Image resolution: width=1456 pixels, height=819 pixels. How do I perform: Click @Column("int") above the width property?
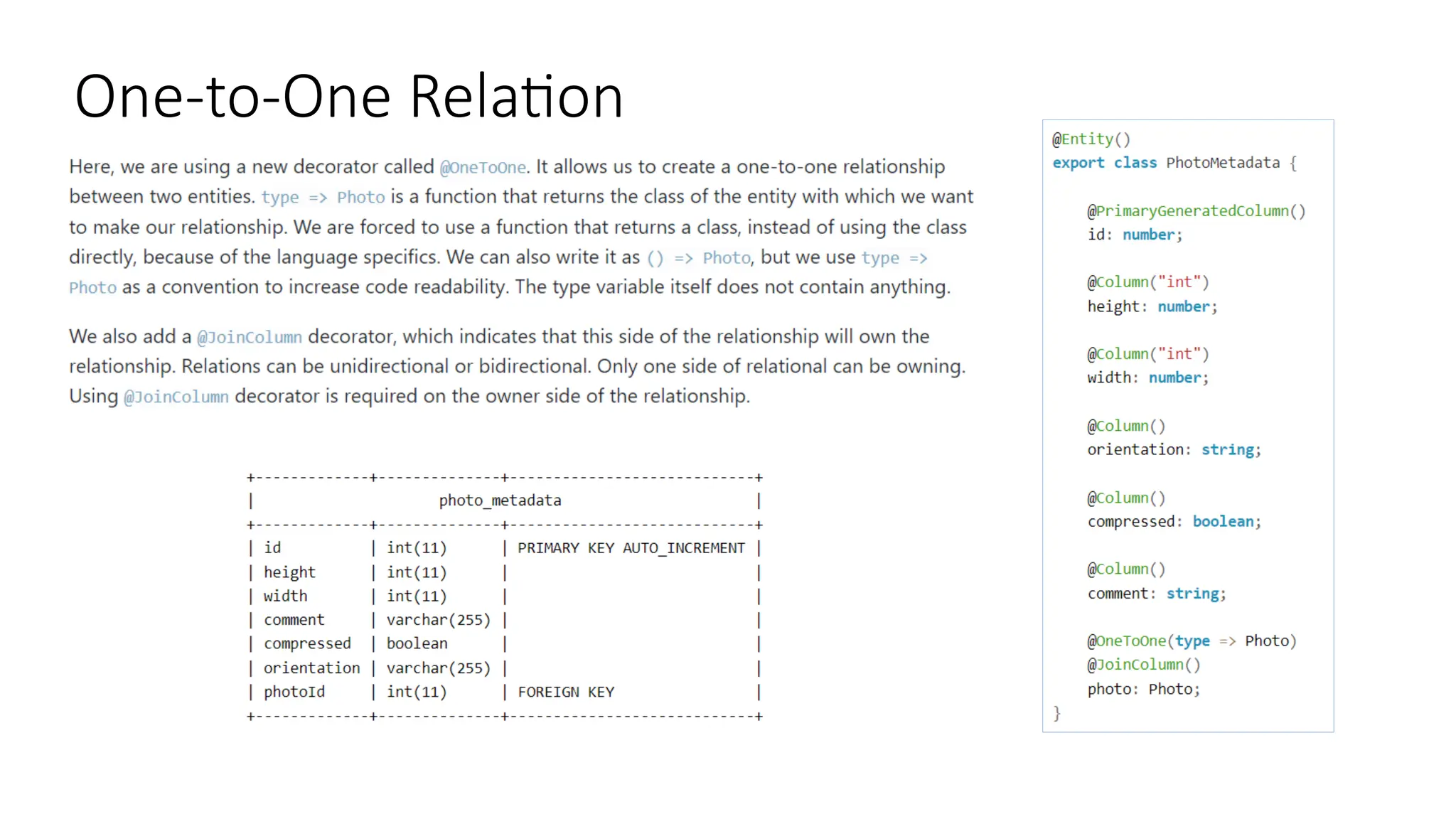1147,354
